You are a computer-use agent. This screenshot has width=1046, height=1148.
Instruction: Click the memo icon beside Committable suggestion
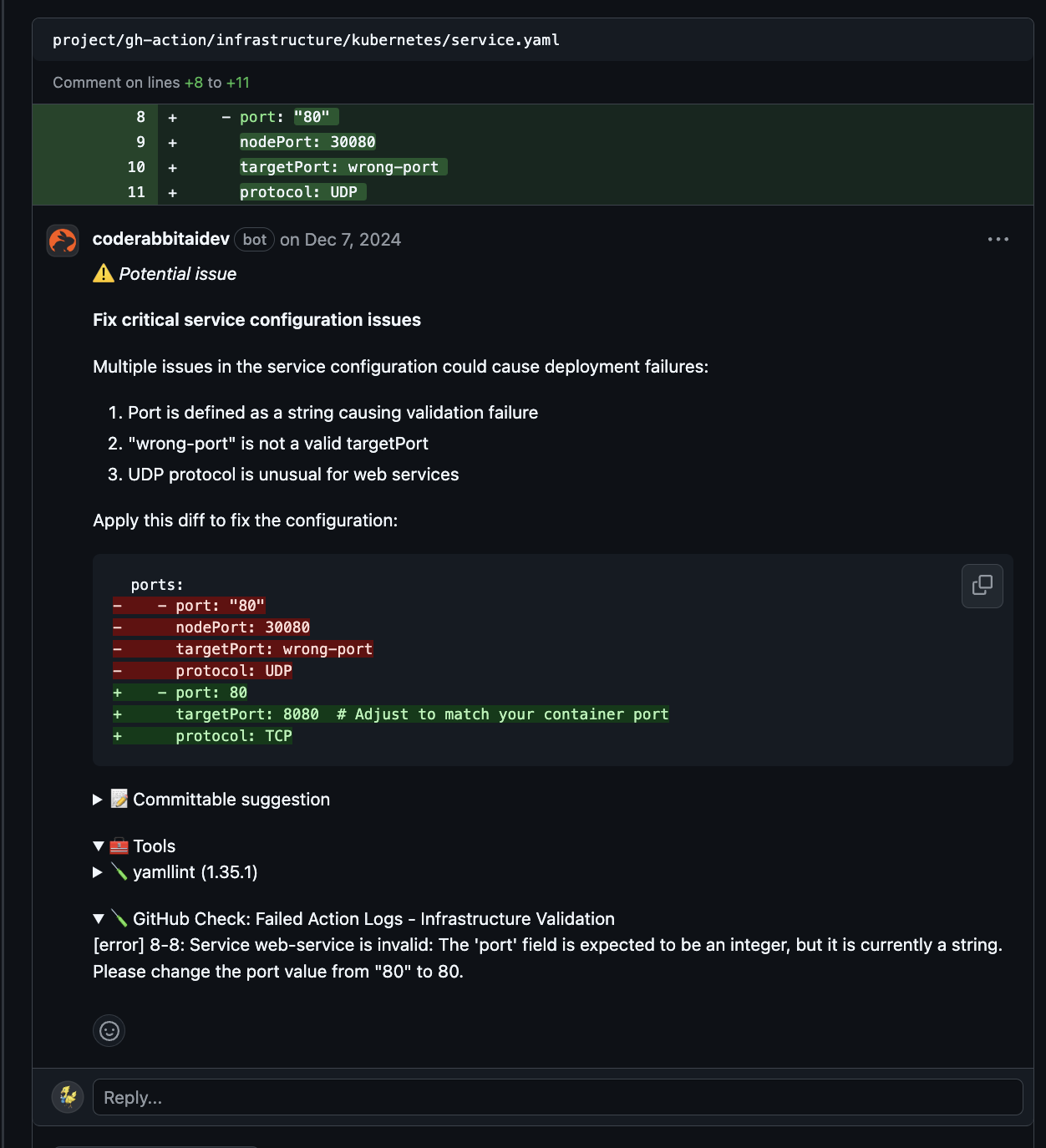(x=119, y=799)
